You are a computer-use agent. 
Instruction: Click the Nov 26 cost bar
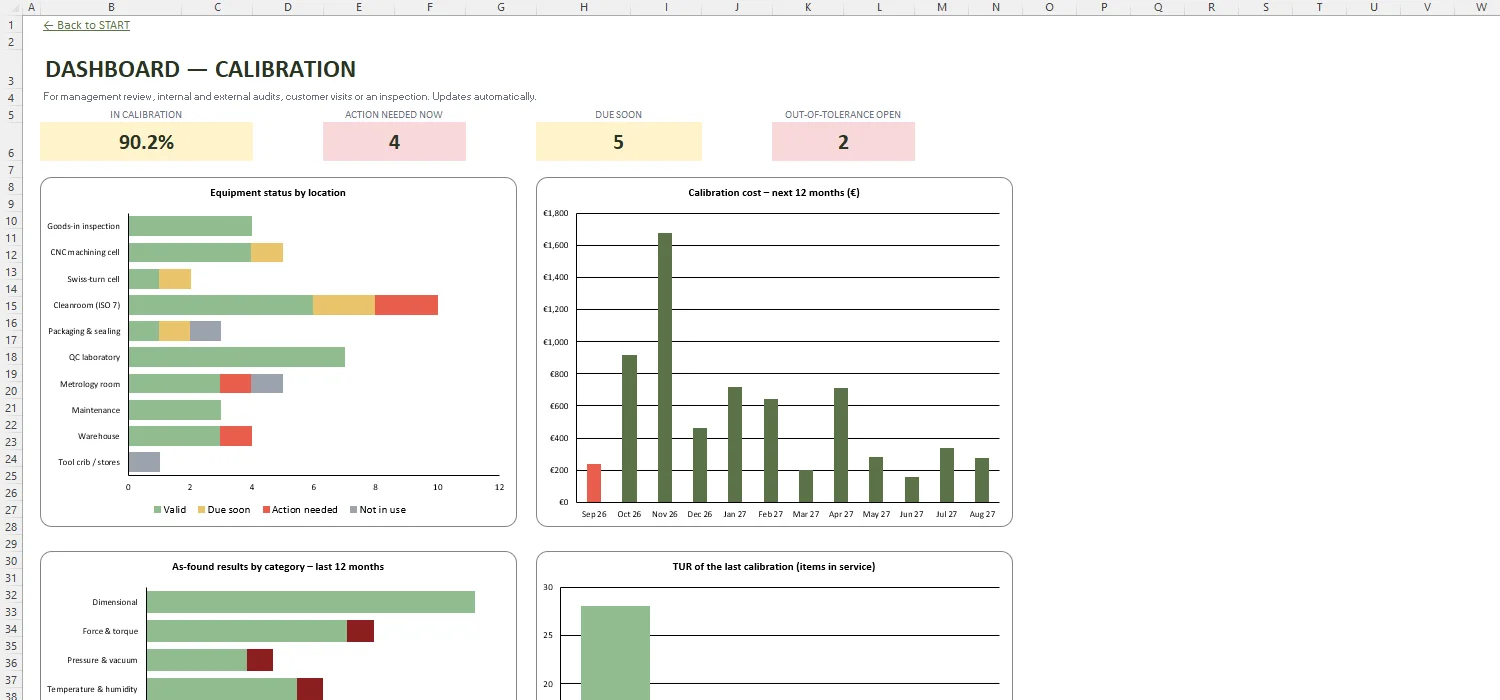click(665, 367)
